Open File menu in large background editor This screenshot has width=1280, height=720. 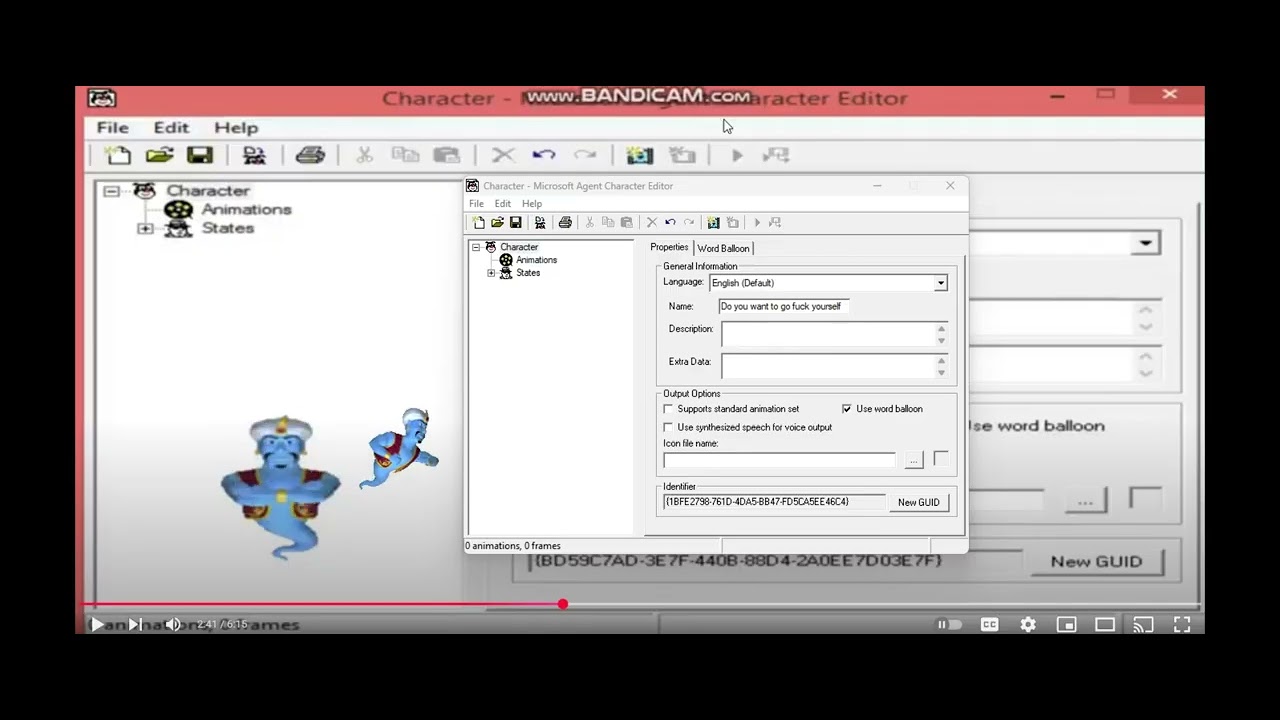(x=112, y=128)
